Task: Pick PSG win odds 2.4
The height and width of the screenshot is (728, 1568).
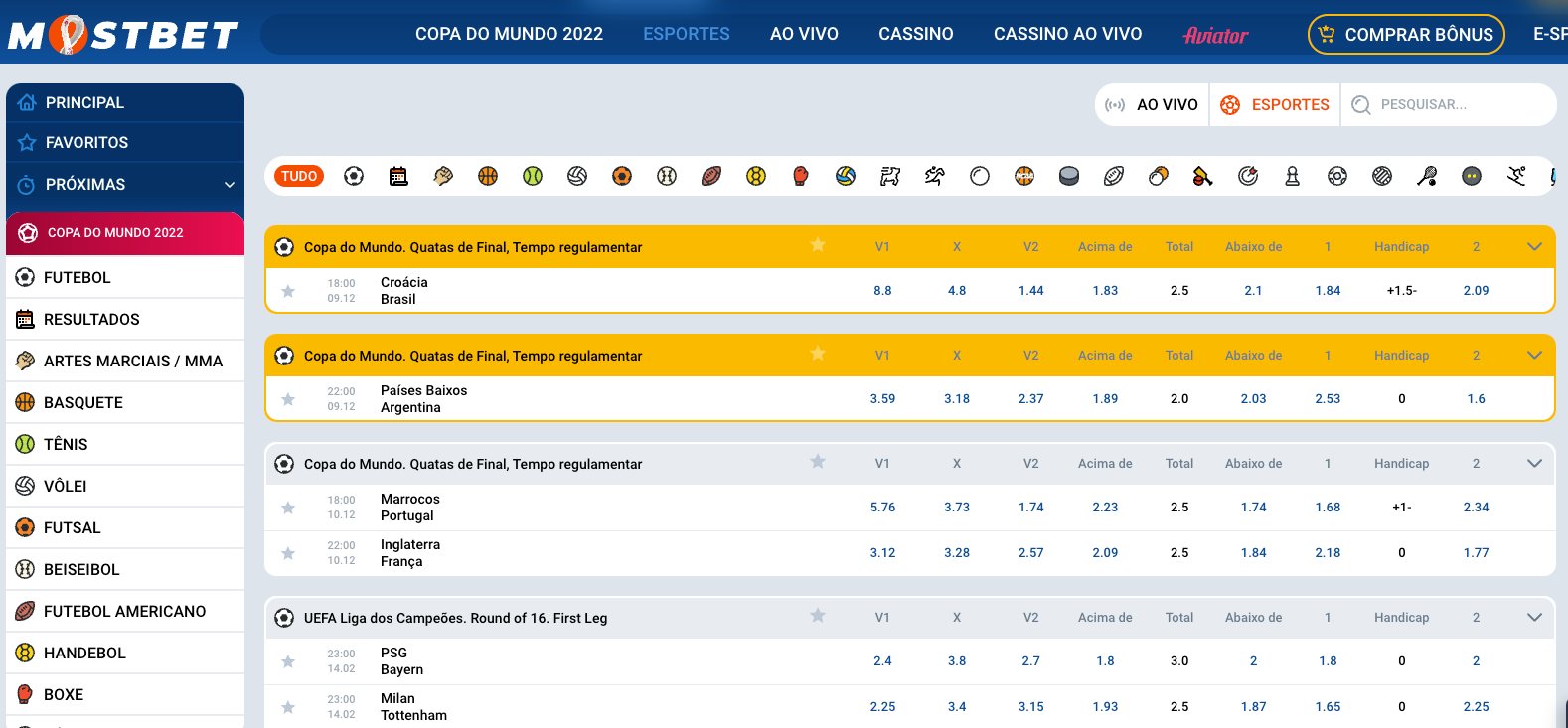Action: point(882,661)
